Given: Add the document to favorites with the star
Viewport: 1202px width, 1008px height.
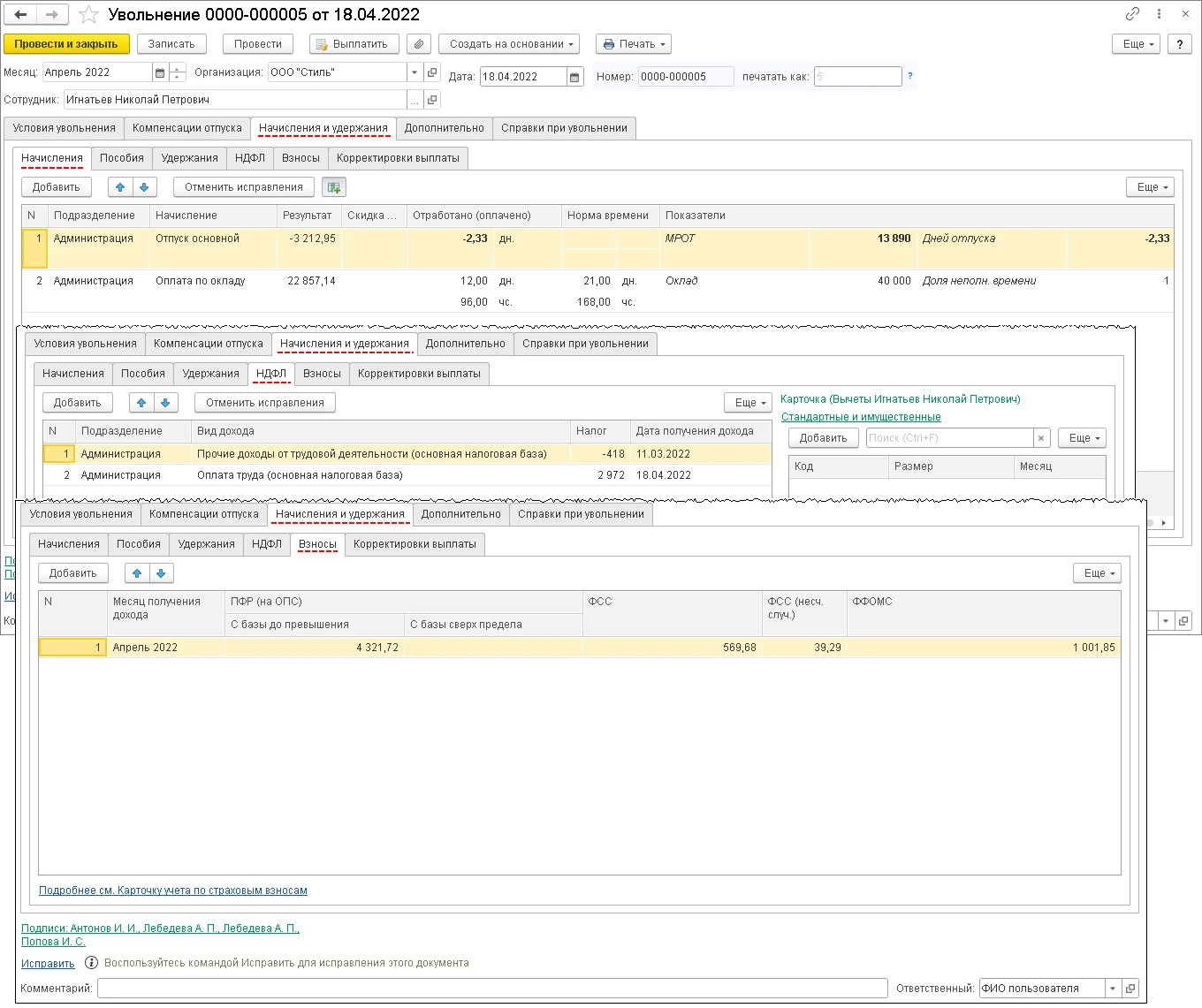Looking at the screenshot, I should click(88, 14).
